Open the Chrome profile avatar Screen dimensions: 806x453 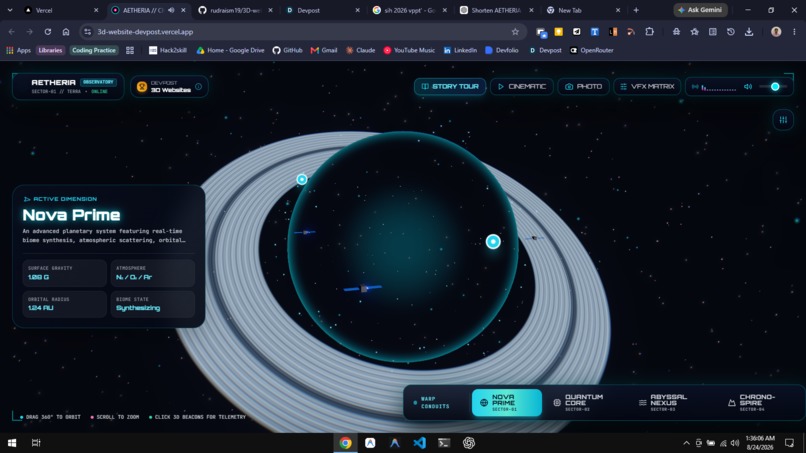point(776,32)
